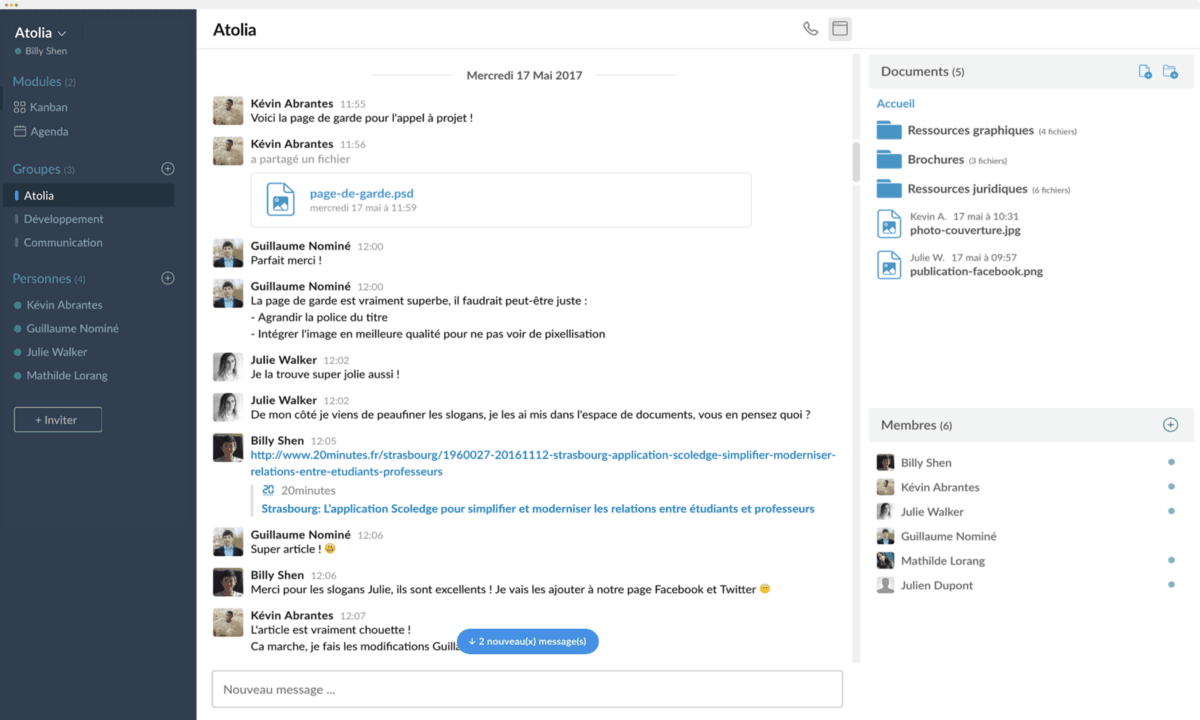Select member Julien Dupont in Membres list

[x=937, y=585]
